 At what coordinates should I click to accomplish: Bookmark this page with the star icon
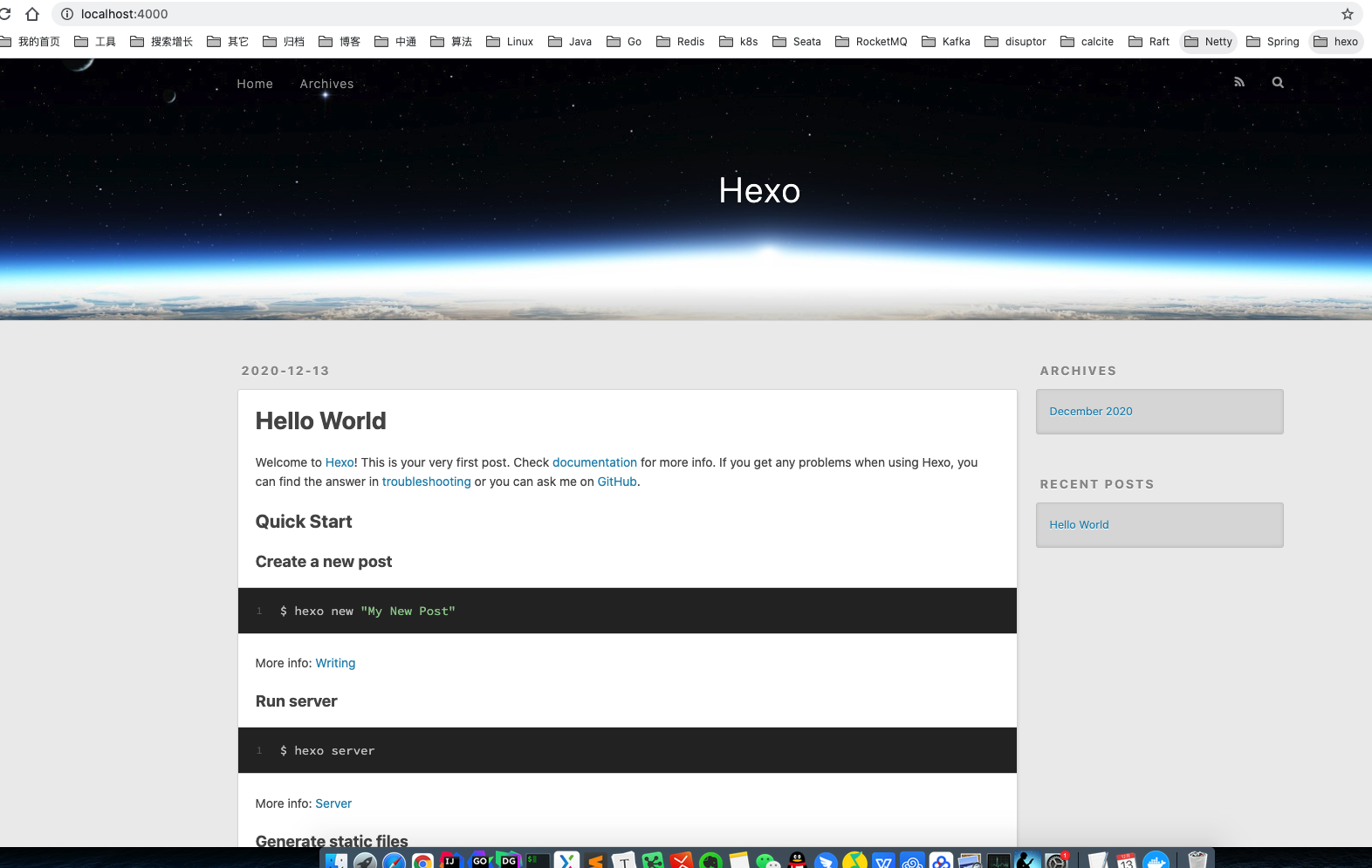[1348, 14]
